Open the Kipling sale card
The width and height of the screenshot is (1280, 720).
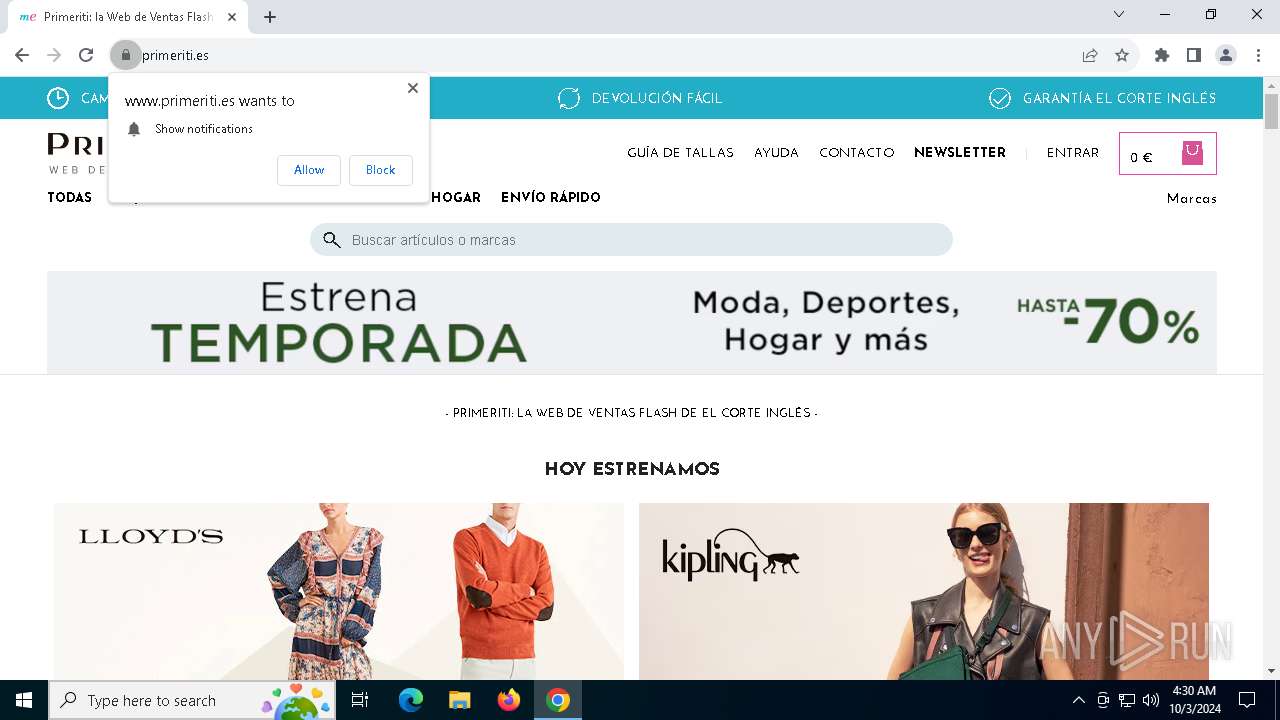tap(924, 591)
